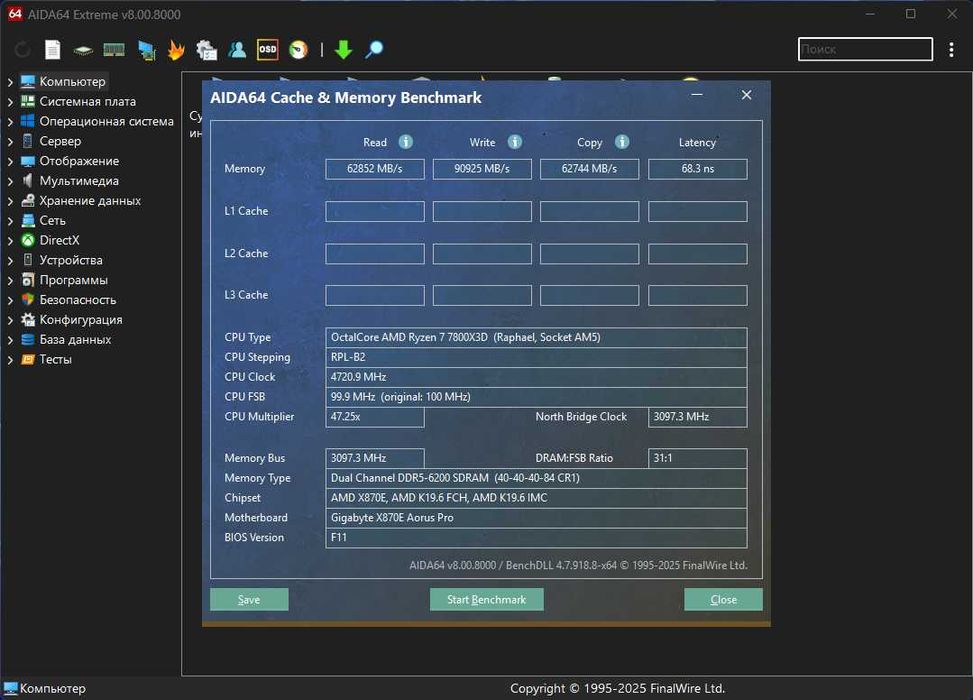973x700 pixels.
Task: Click the CPU Clock value 4720.9 MHz
Action: tap(536, 377)
